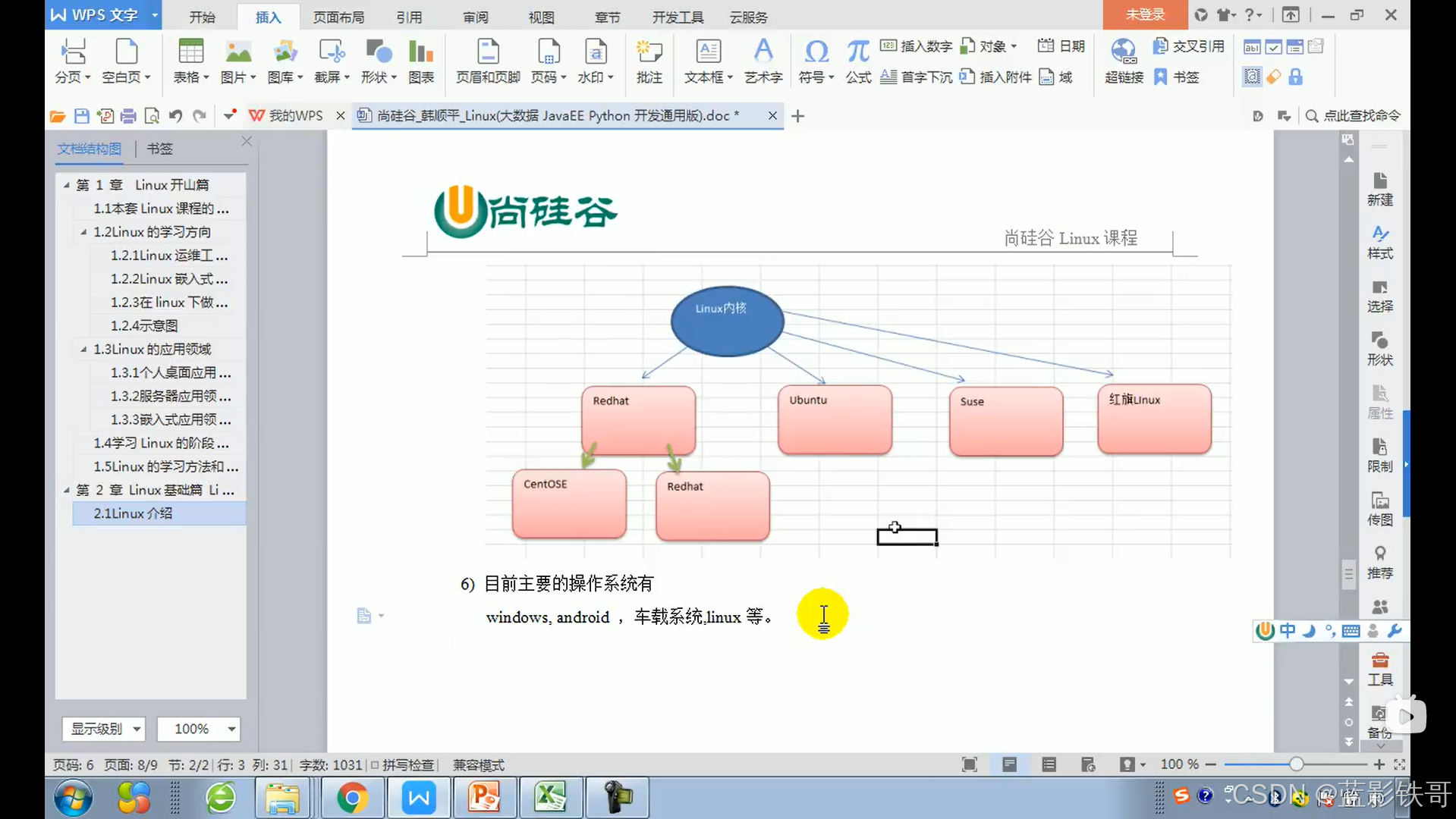
Task: Click the form protection lock icon
Action: [x=1295, y=77]
